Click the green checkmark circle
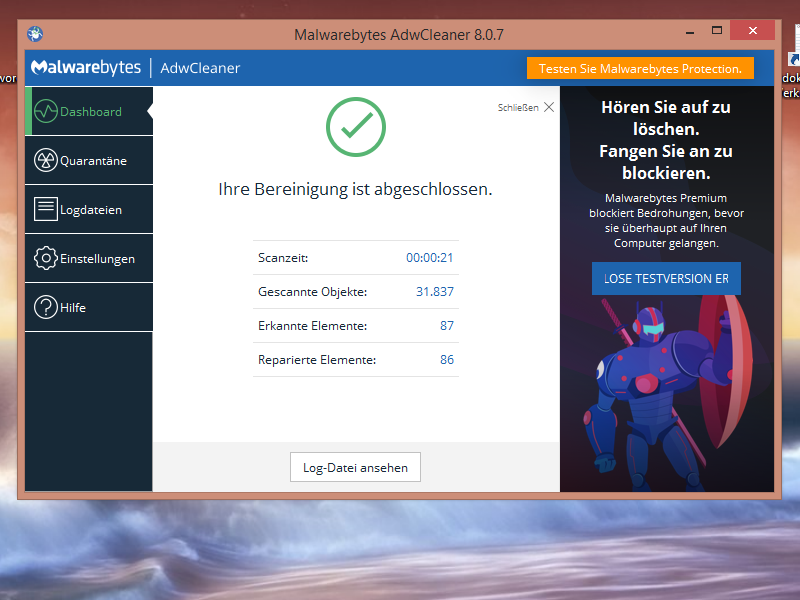This screenshot has width=800, height=600. point(356,127)
